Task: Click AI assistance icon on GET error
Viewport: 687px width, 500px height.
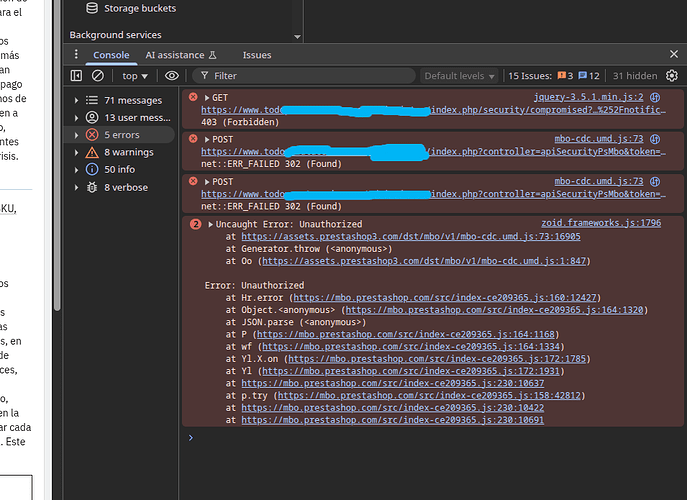Action: 655,97
